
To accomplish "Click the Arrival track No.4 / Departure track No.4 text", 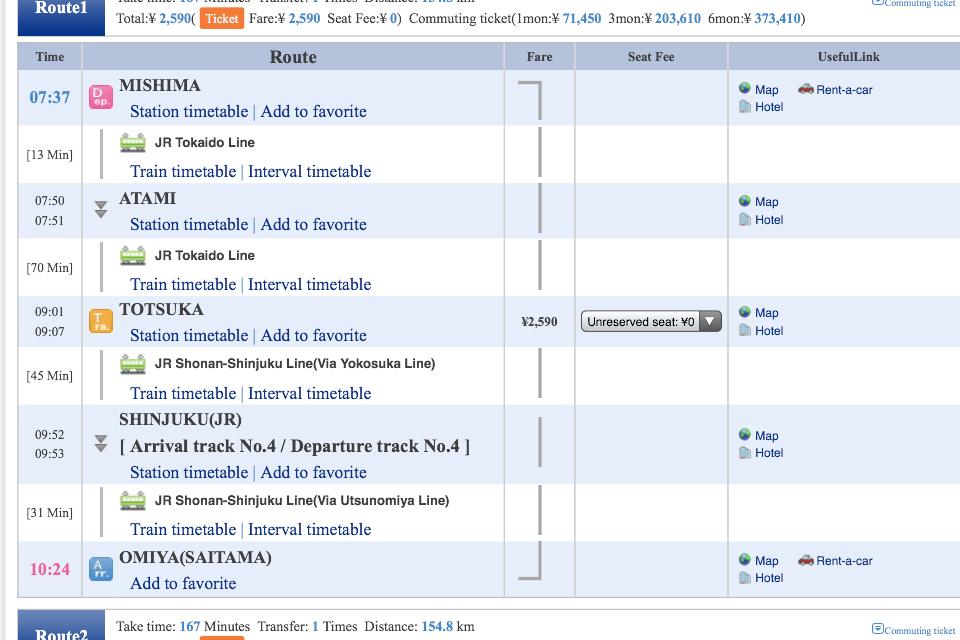I will (294, 446).
